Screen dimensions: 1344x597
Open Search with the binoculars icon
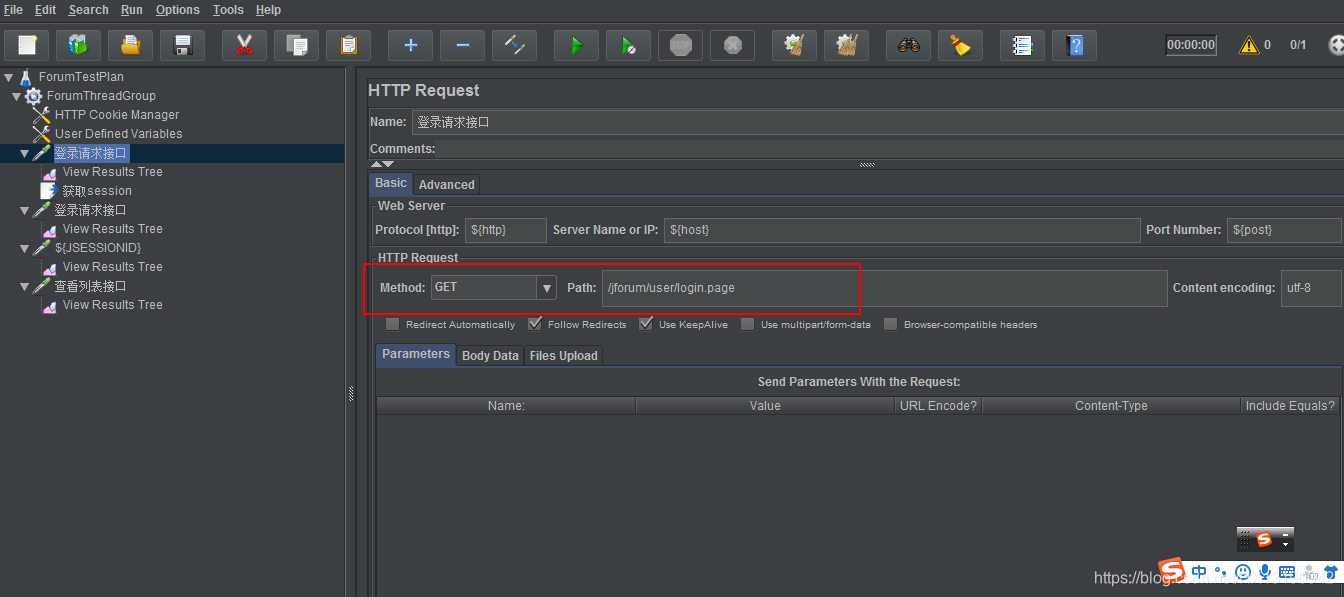click(x=908, y=45)
